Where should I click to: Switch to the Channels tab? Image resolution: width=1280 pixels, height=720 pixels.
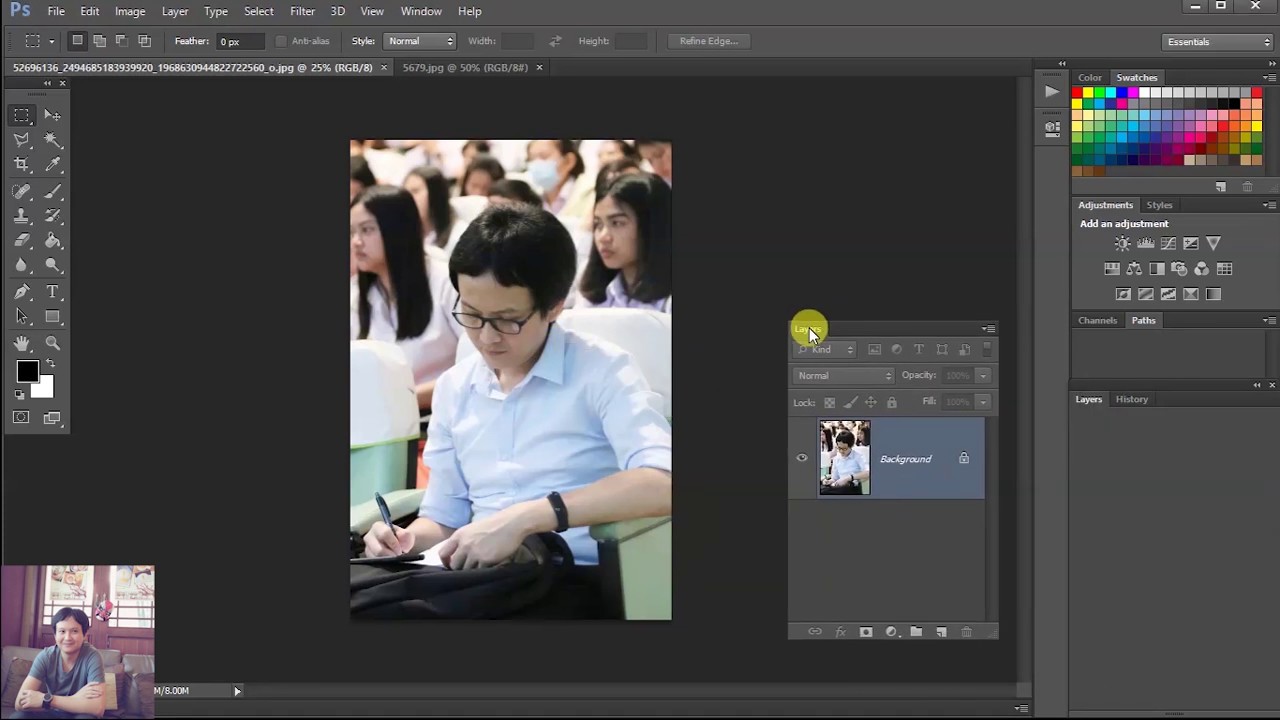[x=1097, y=321]
